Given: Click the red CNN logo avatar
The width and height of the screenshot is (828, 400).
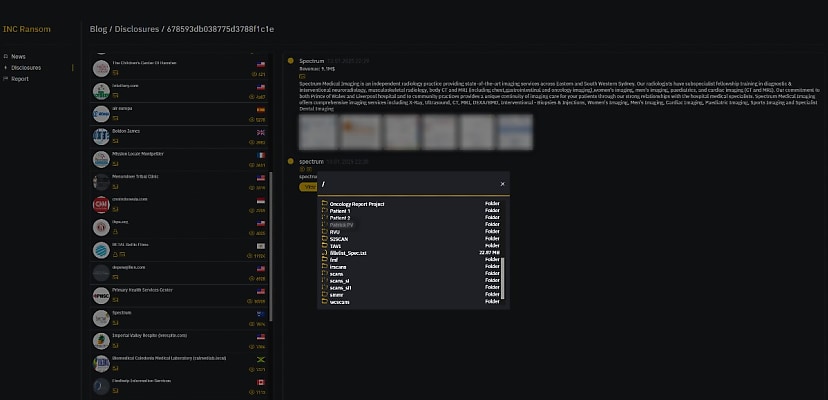Looking at the screenshot, I should [x=101, y=204].
